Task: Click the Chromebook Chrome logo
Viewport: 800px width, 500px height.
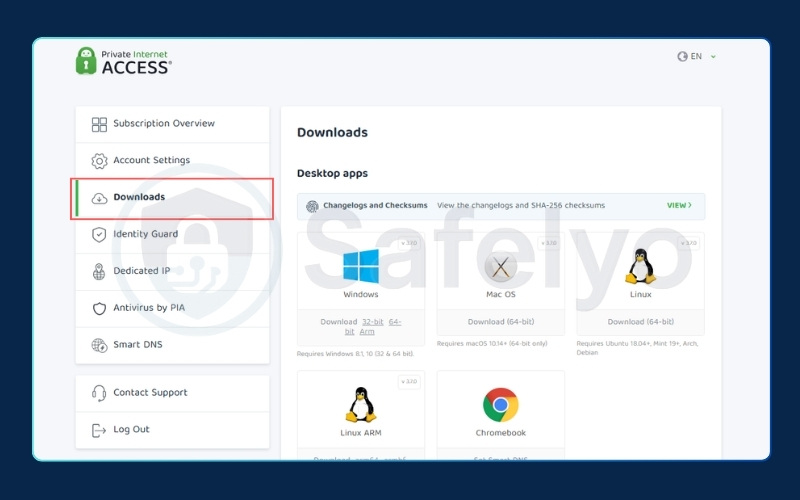Action: click(500, 404)
